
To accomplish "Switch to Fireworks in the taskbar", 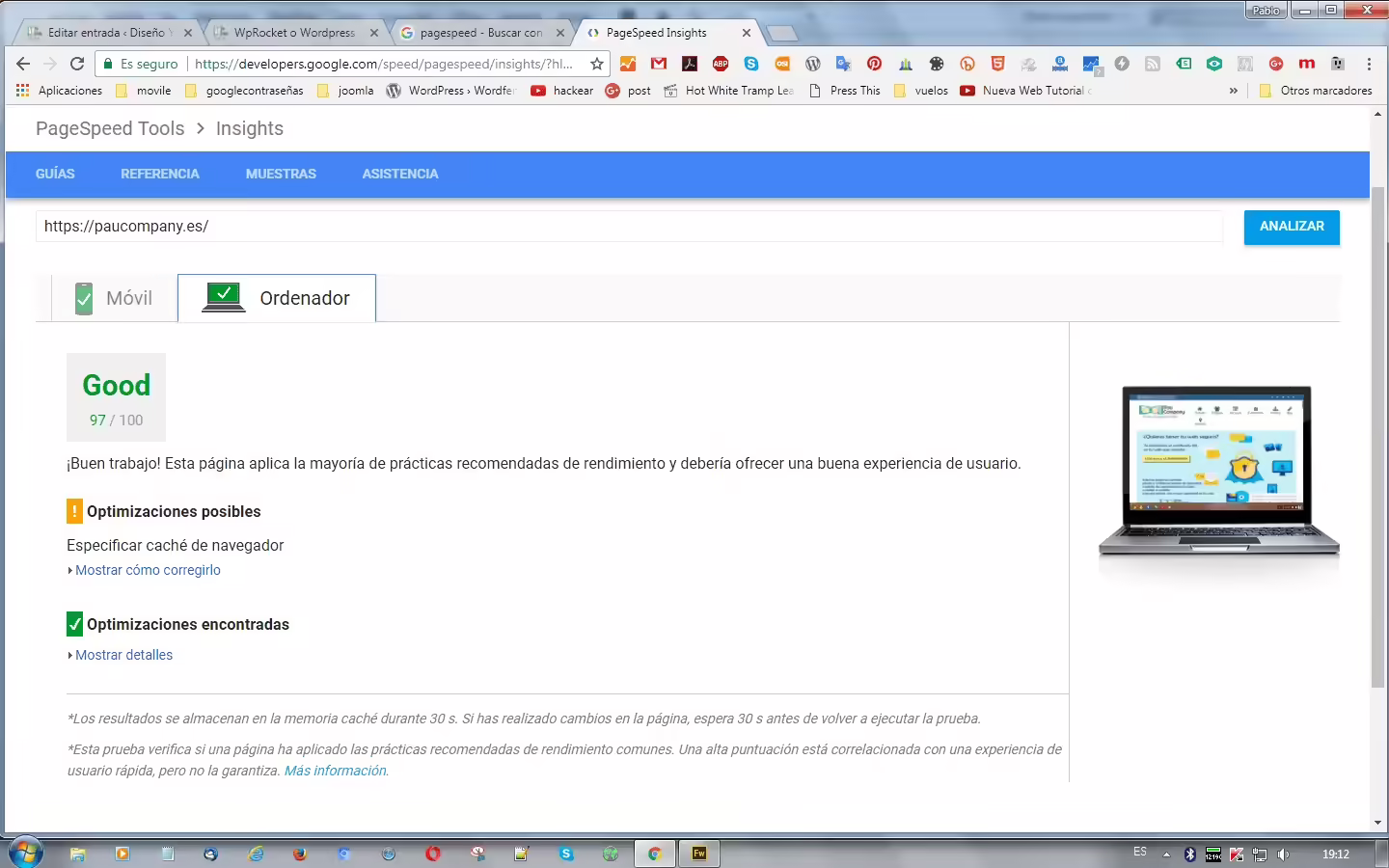I will [699, 854].
